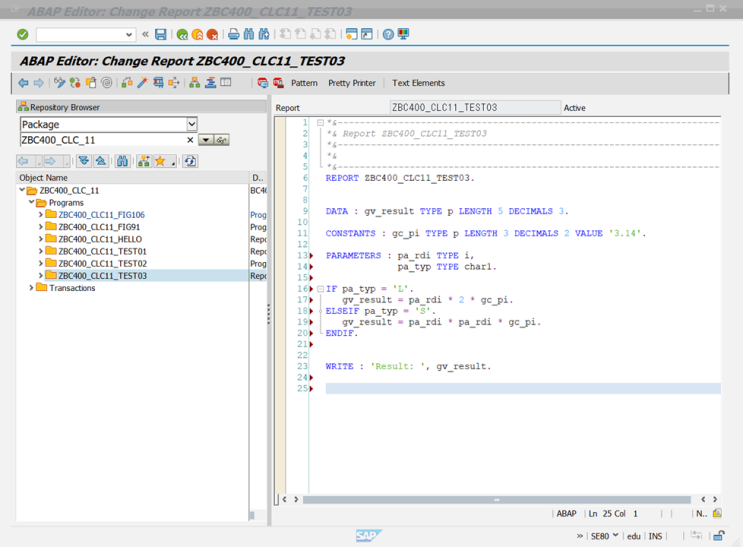Click the Display Object List icon
The width and height of the screenshot is (743, 547).
coord(194,83)
